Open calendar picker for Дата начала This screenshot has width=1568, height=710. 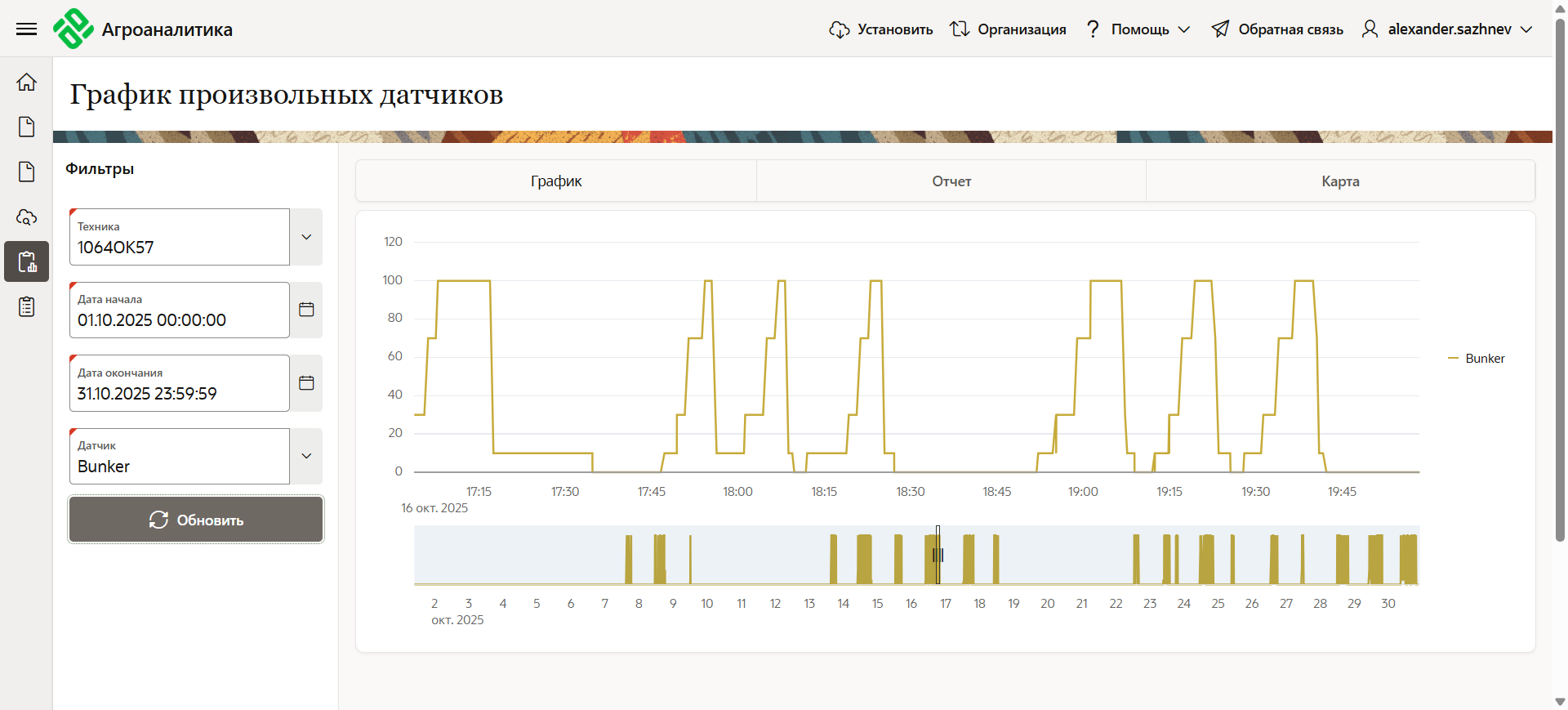[306, 310]
